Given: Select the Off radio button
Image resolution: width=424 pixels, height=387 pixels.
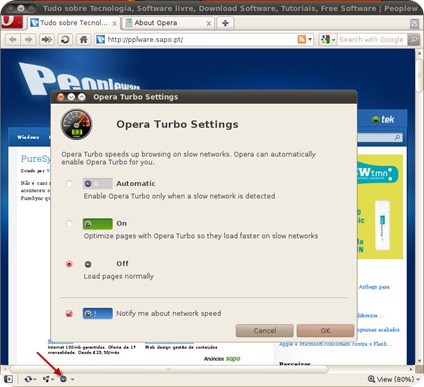Looking at the screenshot, I should point(69,264).
